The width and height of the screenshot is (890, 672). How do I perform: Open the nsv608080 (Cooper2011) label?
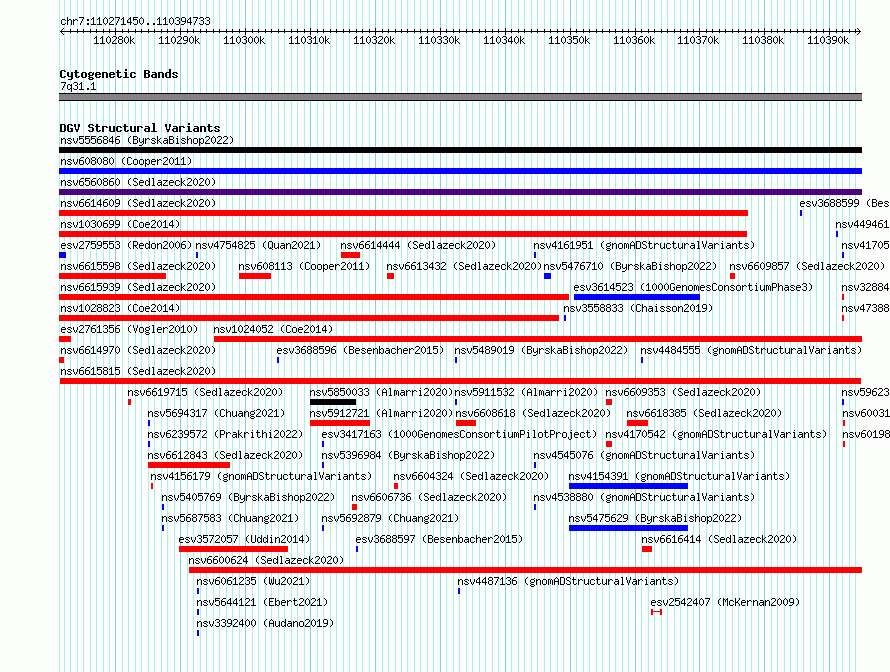pos(126,161)
